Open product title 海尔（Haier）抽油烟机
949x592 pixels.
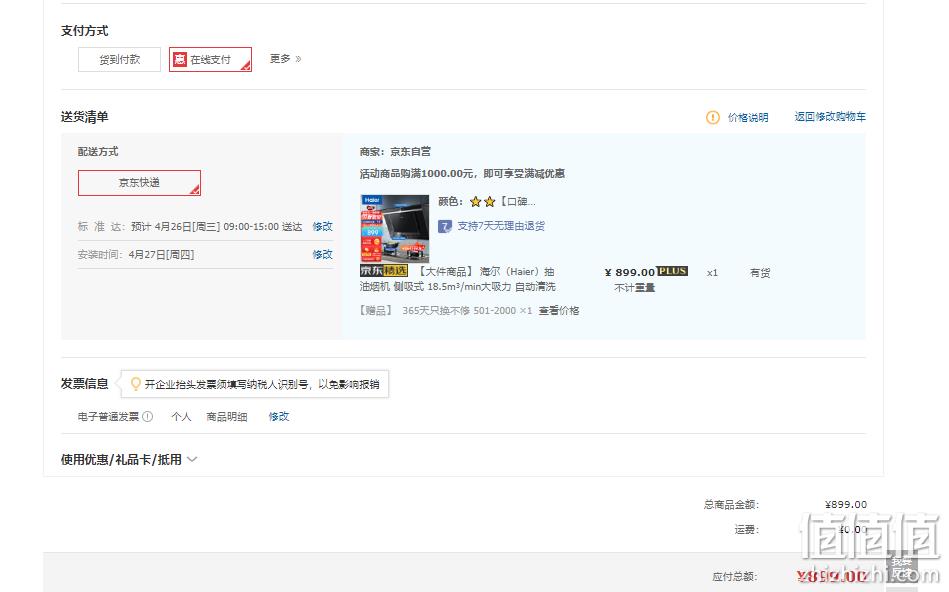coord(458,279)
